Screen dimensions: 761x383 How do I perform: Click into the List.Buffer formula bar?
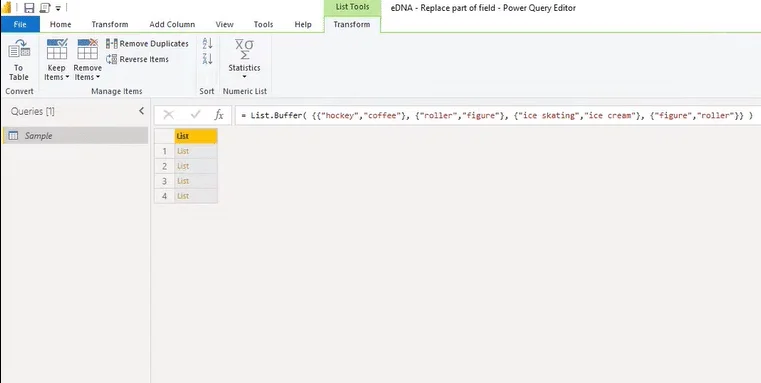coord(498,115)
